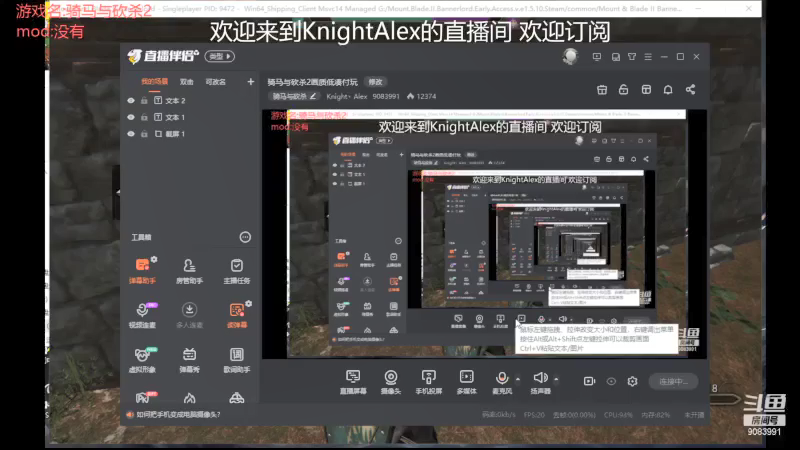This screenshot has width=800, height=450.
Task: Add a 摄像头 camera source
Action: 391,382
